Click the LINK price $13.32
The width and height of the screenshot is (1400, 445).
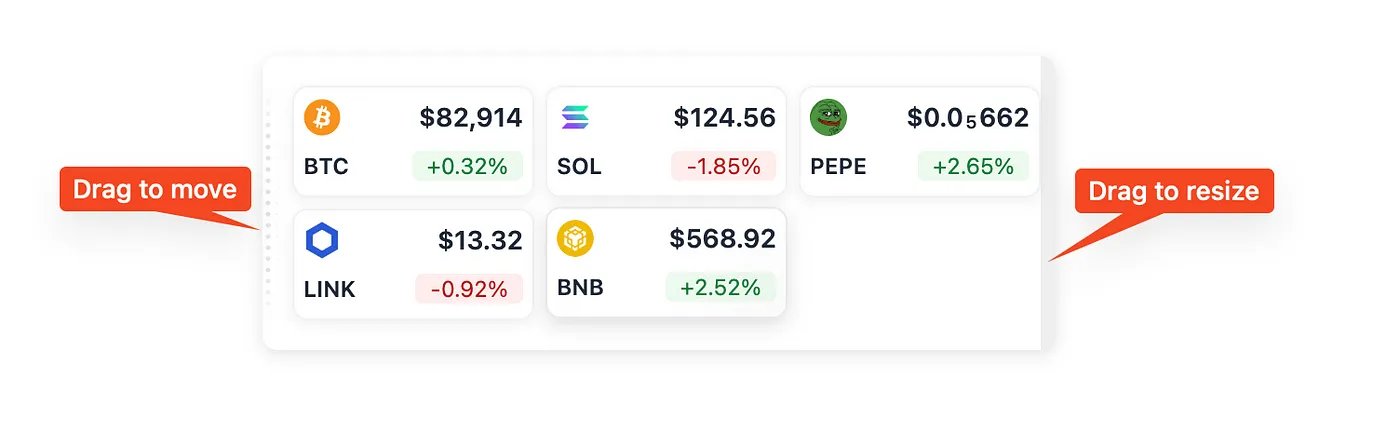tap(480, 240)
